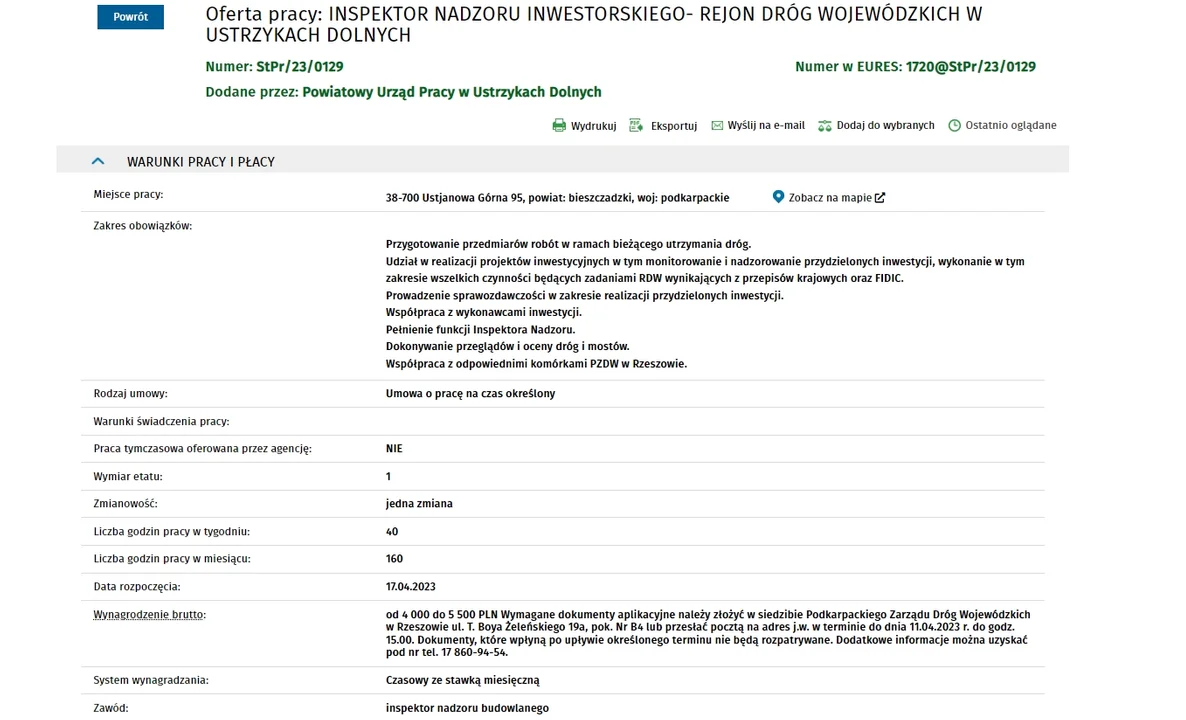The width and height of the screenshot is (1186, 720).
Task: Collapse the Warunki pracy i płacy chevron
Action: tap(98, 161)
